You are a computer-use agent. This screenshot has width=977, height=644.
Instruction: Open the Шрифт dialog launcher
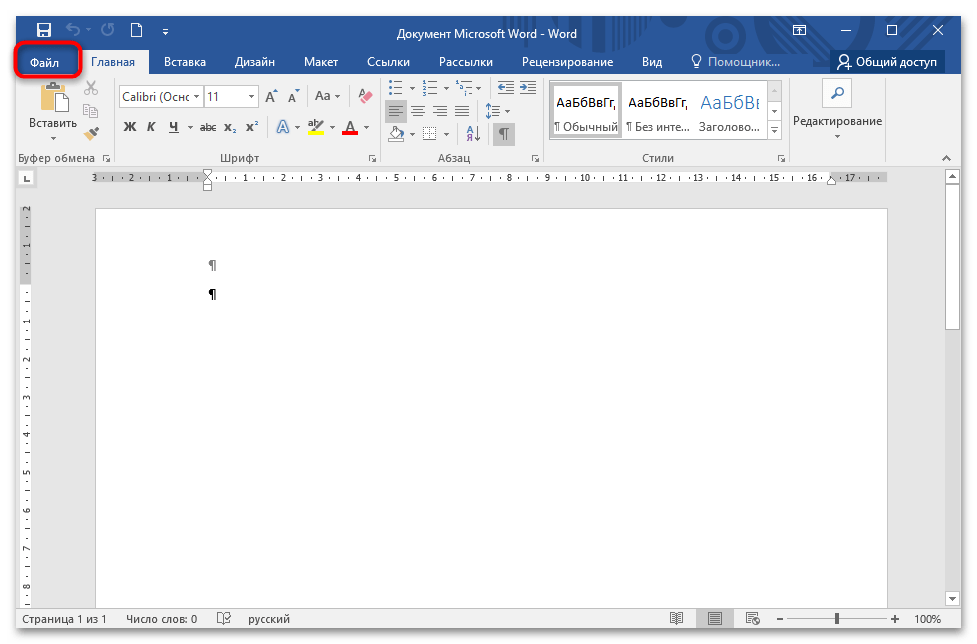pyautogui.click(x=372, y=158)
